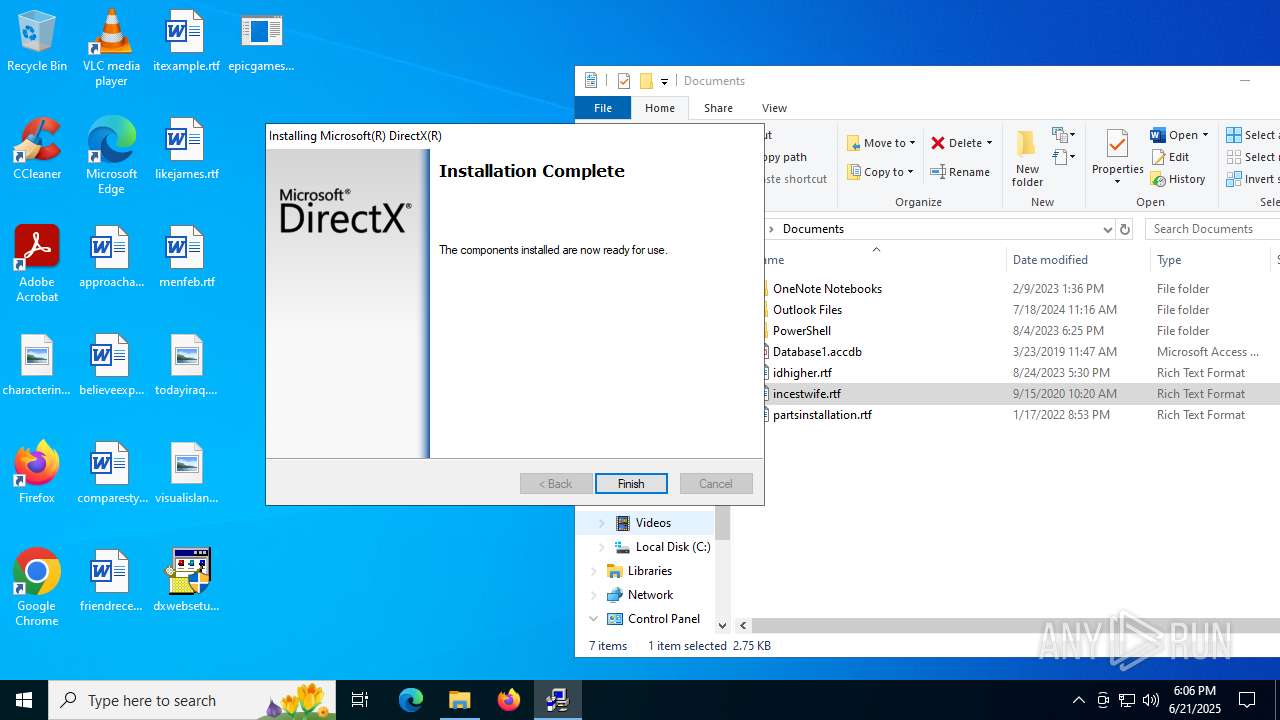
Task: Click the volume icon in system tray
Action: pos(1151,700)
